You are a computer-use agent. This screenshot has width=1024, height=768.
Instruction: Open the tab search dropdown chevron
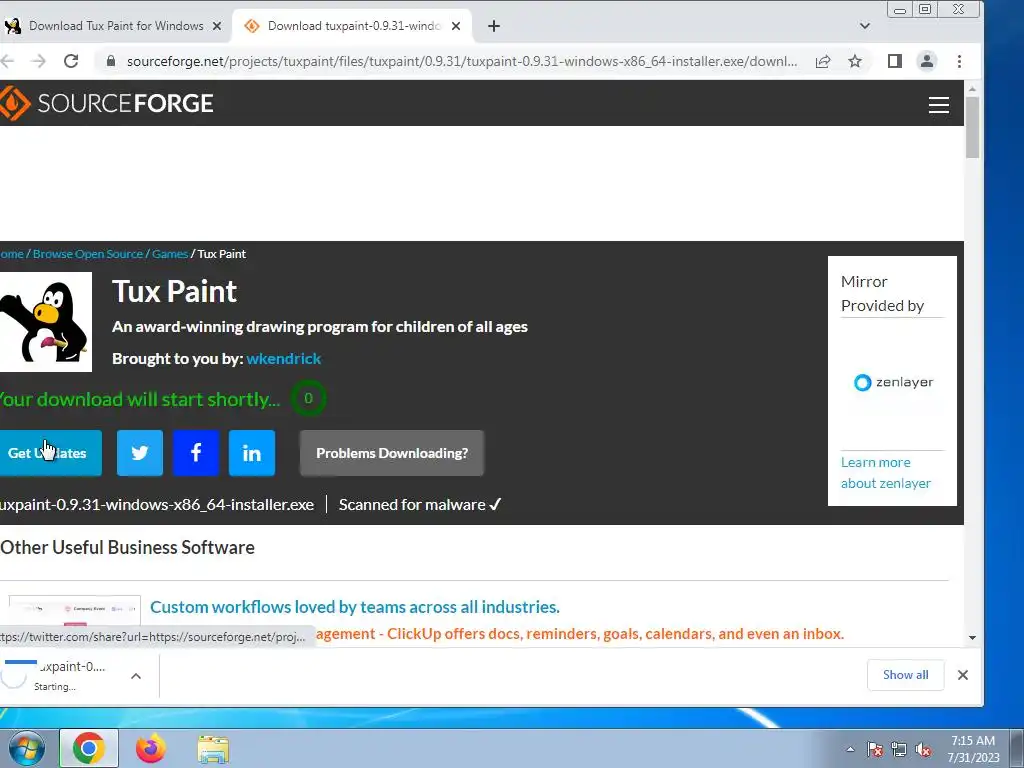tap(865, 26)
